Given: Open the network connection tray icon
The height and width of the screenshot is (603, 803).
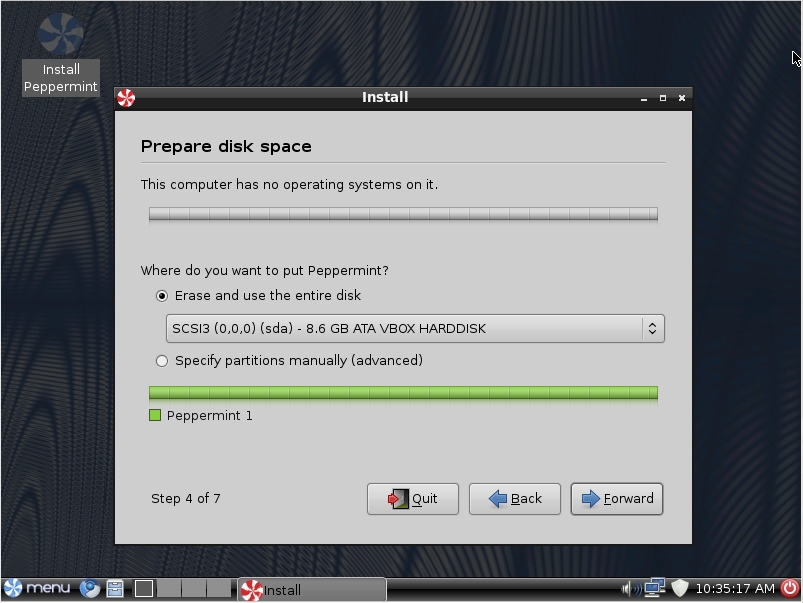Looking at the screenshot, I should click(x=654, y=588).
